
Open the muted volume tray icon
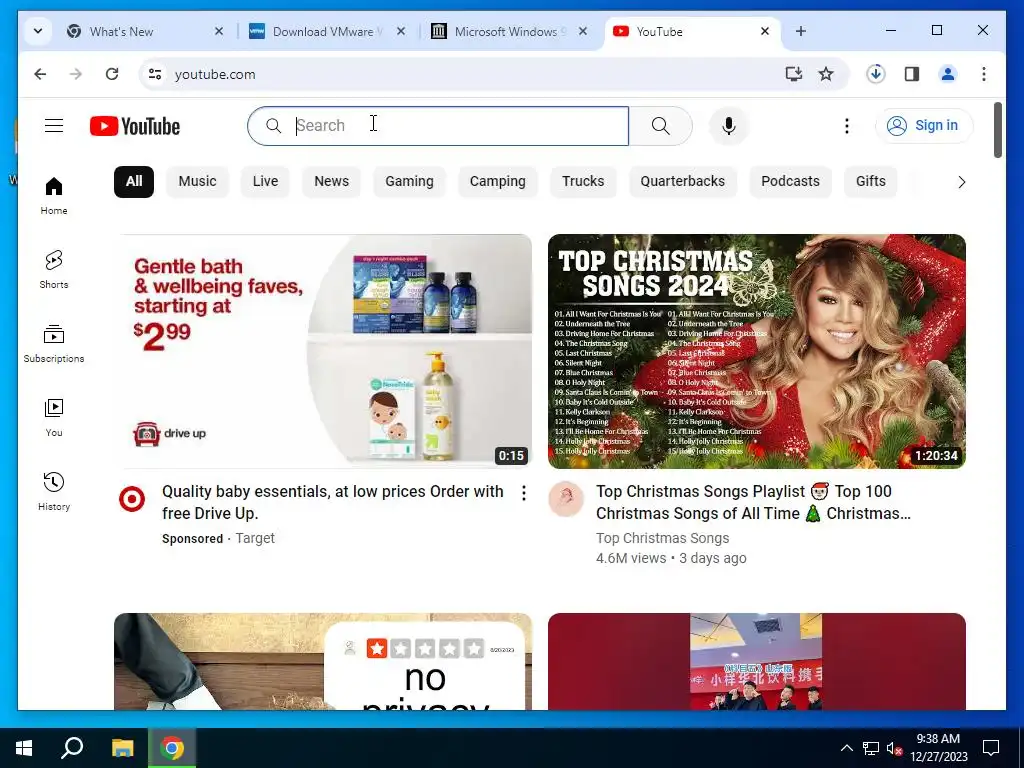(x=894, y=748)
